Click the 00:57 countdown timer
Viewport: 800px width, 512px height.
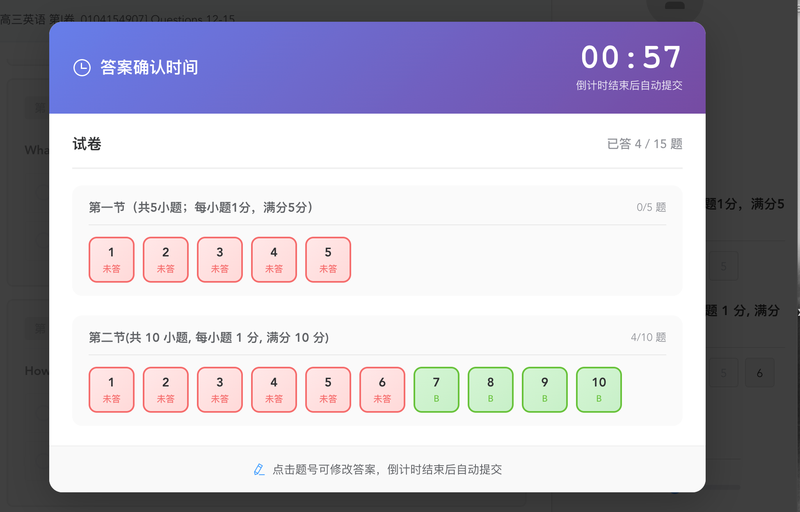click(x=631, y=57)
